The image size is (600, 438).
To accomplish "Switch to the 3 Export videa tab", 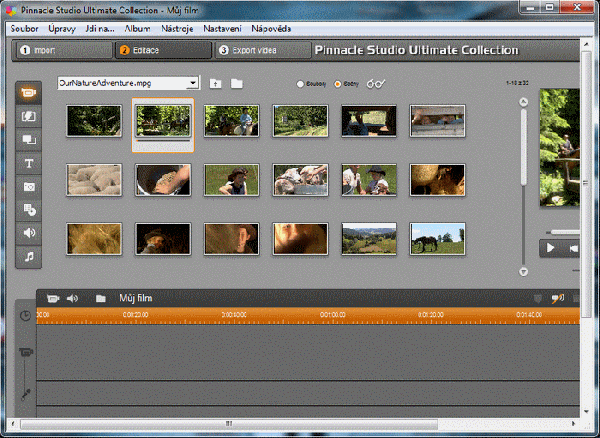I will pos(263,50).
